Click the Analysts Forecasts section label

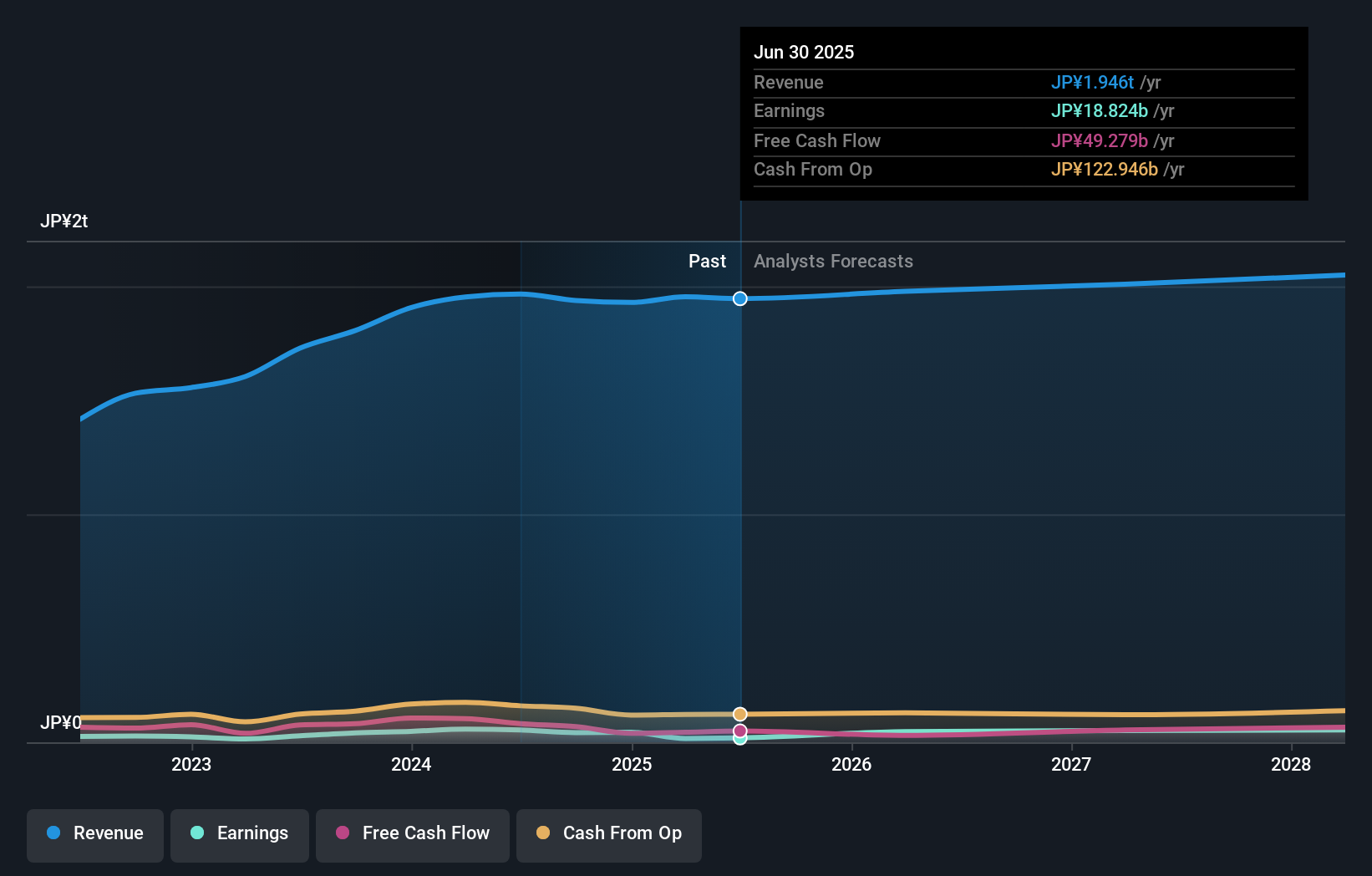pyautogui.click(x=832, y=262)
